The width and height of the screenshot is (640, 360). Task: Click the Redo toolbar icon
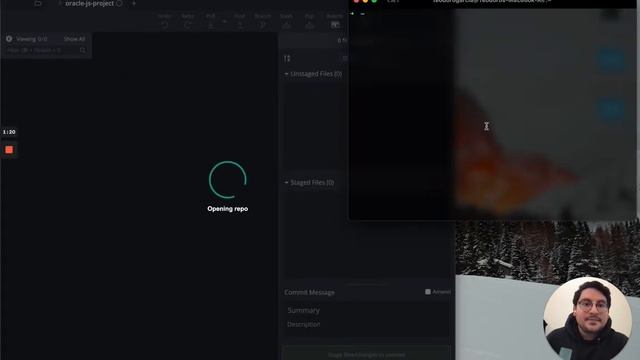click(188, 25)
